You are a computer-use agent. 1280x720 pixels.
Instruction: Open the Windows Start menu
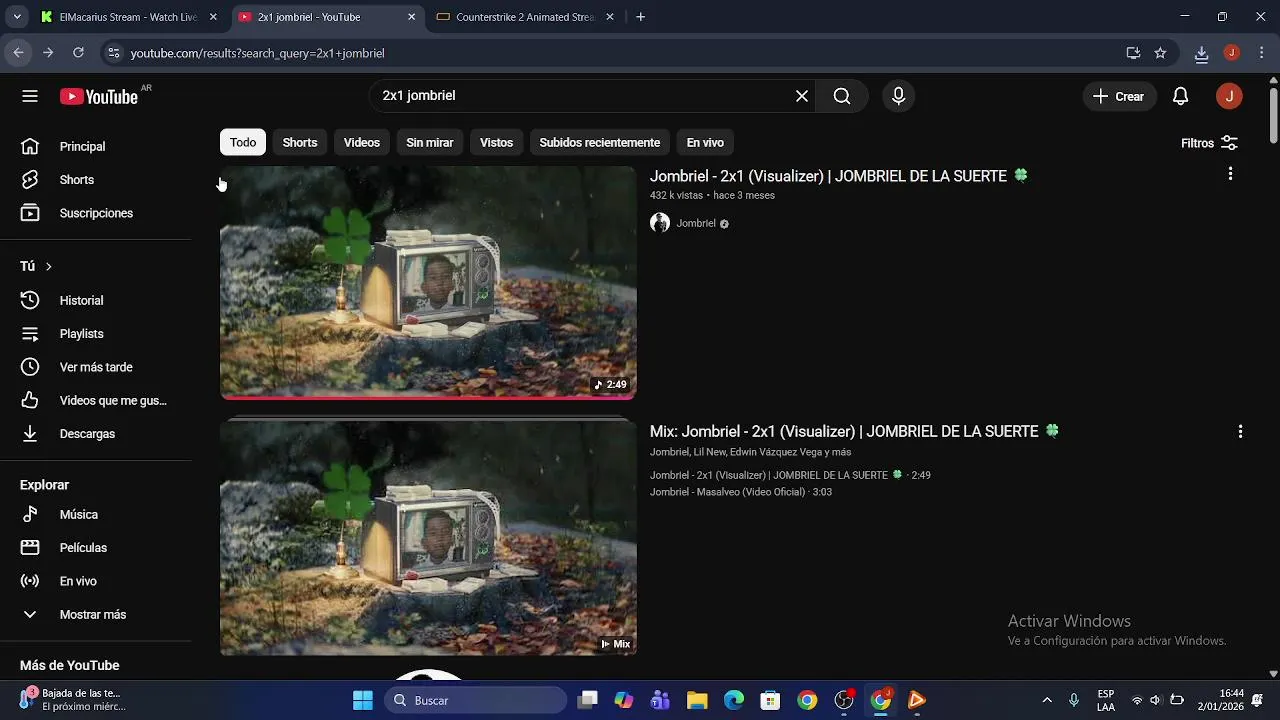[x=363, y=700]
